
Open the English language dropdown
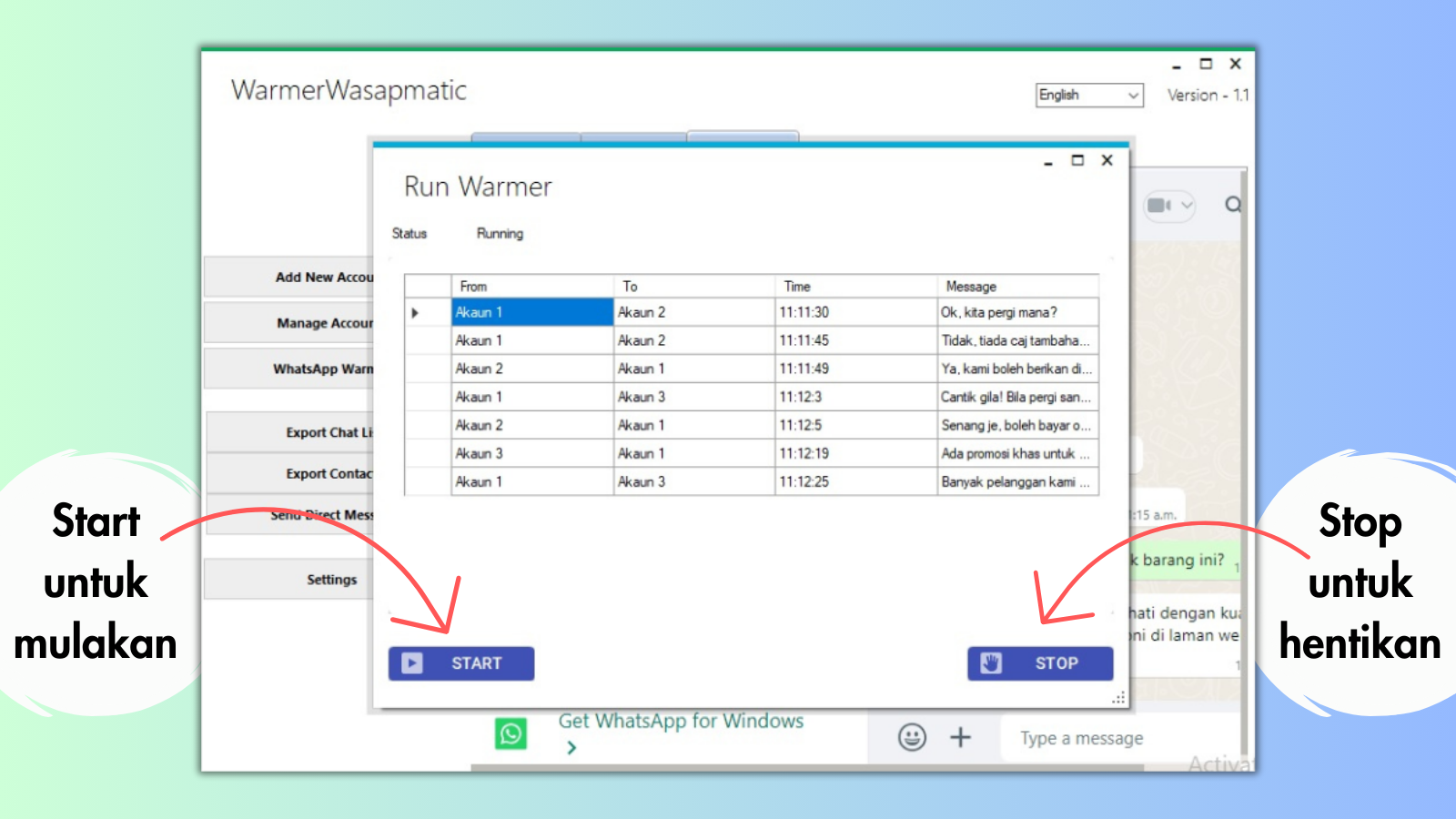(x=1089, y=95)
